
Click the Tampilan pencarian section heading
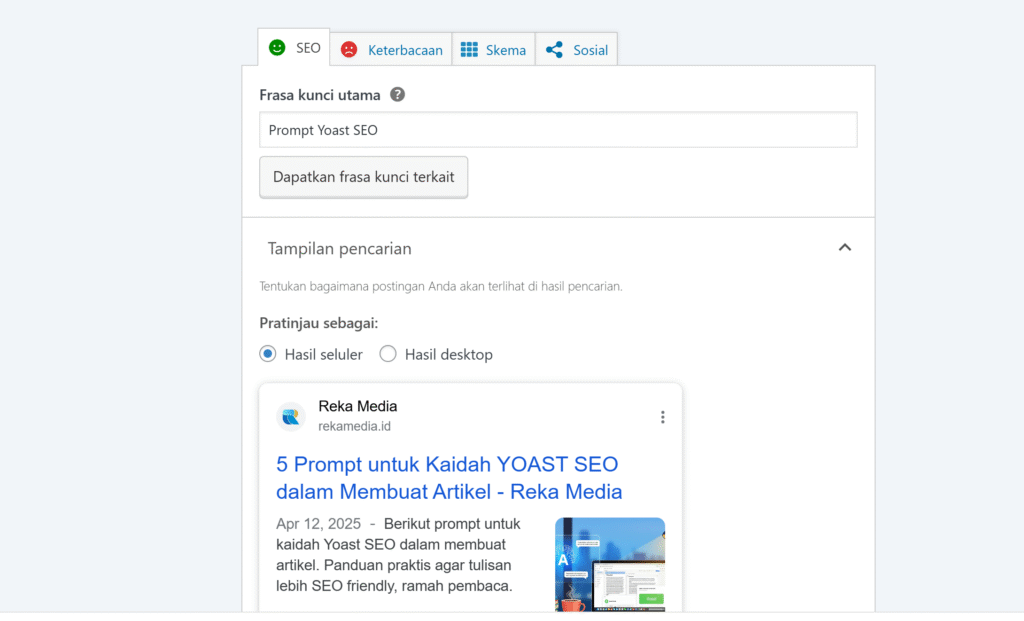click(x=340, y=249)
